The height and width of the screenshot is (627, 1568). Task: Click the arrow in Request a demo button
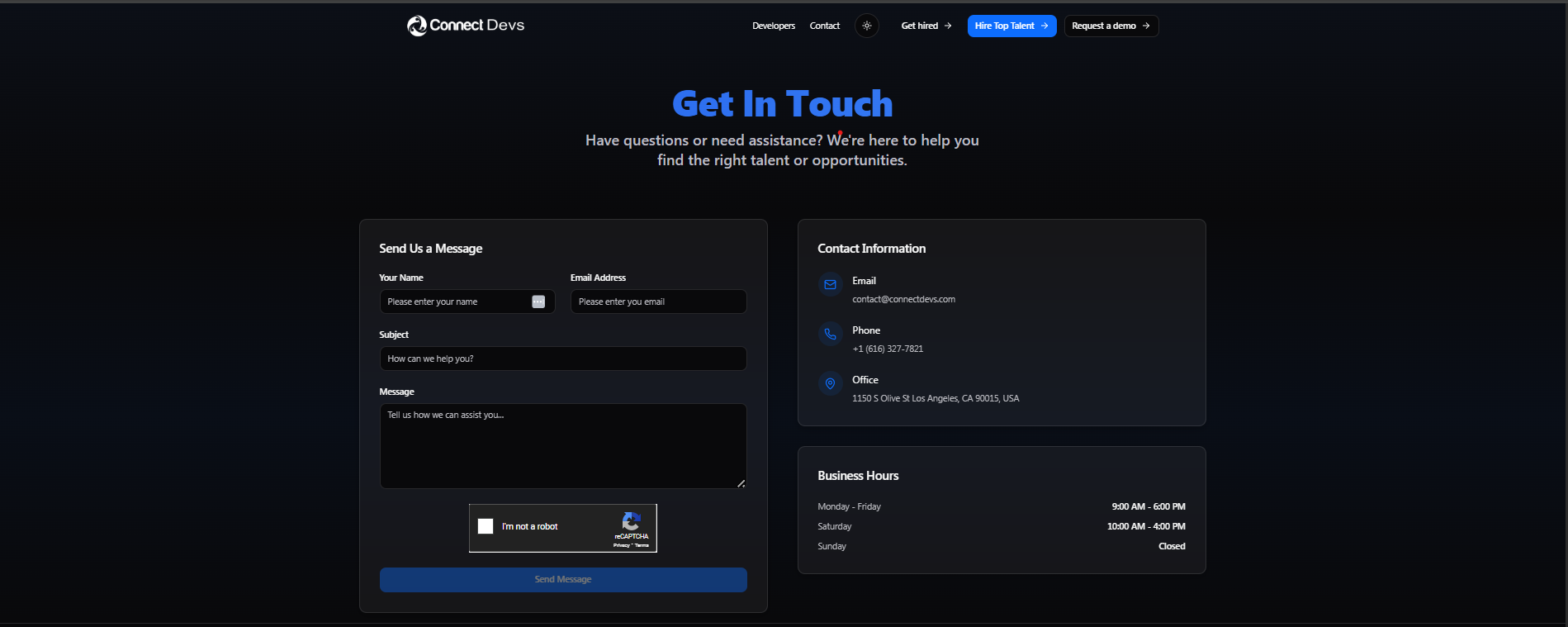pyautogui.click(x=1146, y=26)
